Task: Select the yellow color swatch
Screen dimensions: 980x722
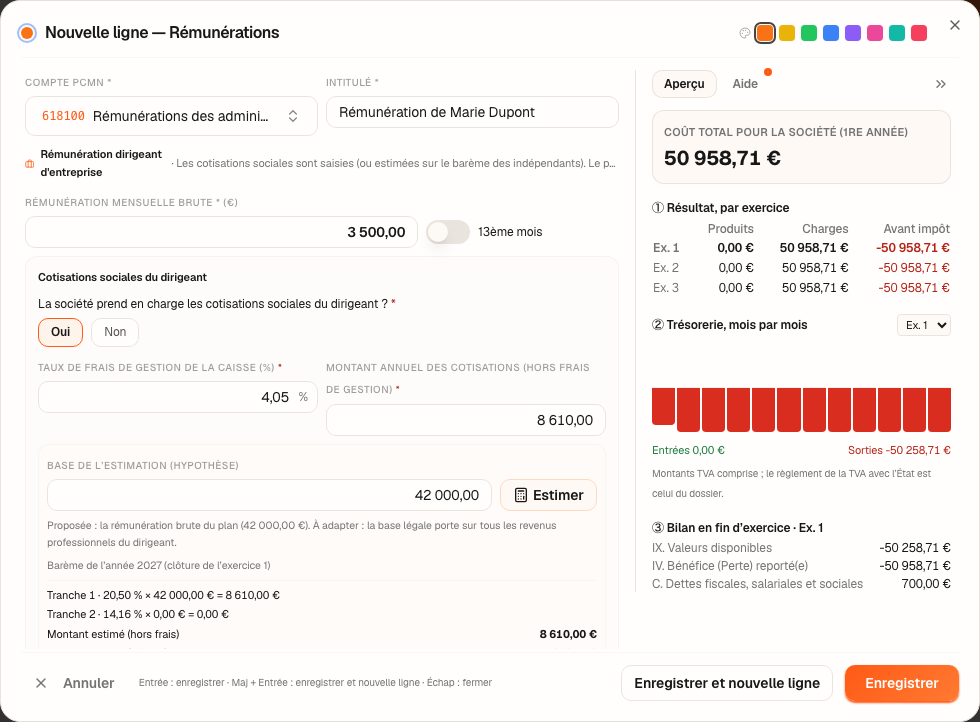Action: click(x=787, y=33)
